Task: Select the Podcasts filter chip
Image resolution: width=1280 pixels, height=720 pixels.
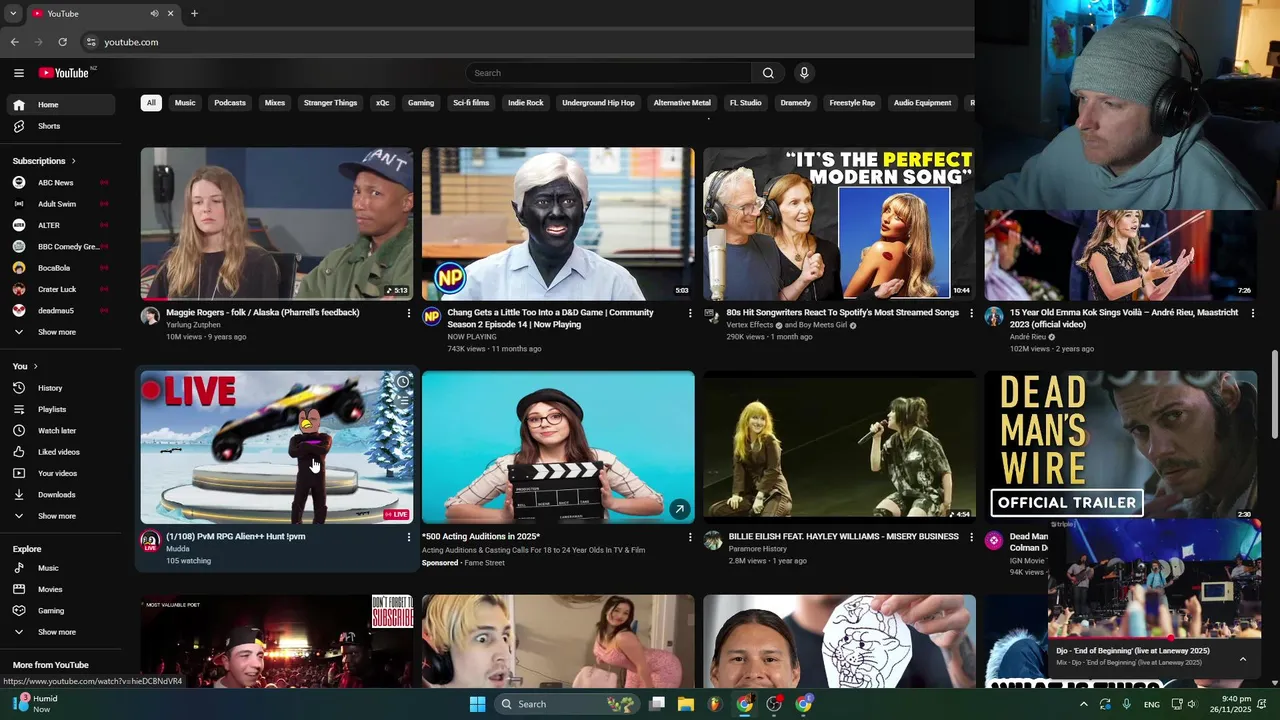Action: (230, 103)
